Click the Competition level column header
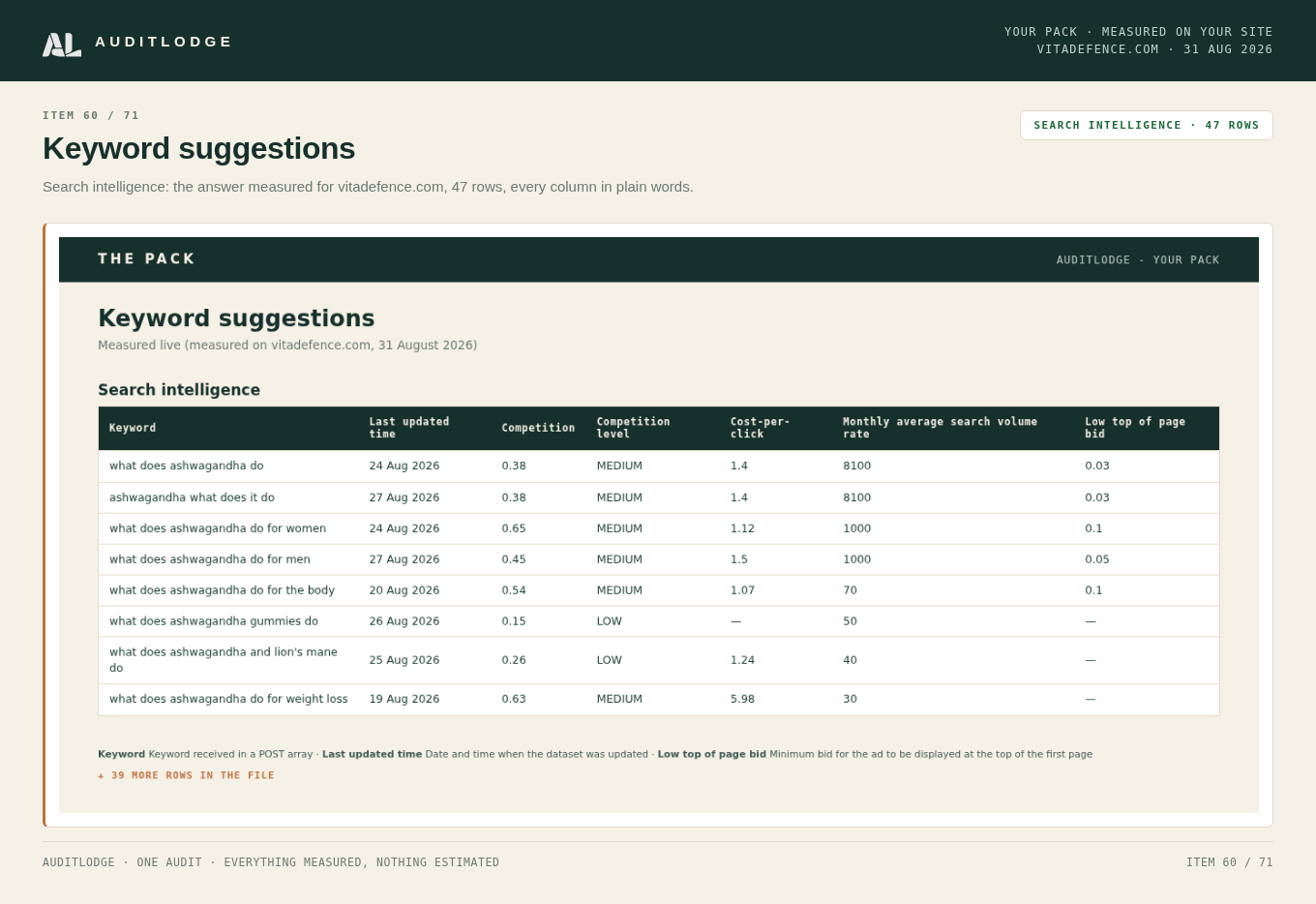The width and height of the screenshot is (1316, 904). [x=633, y=428]
